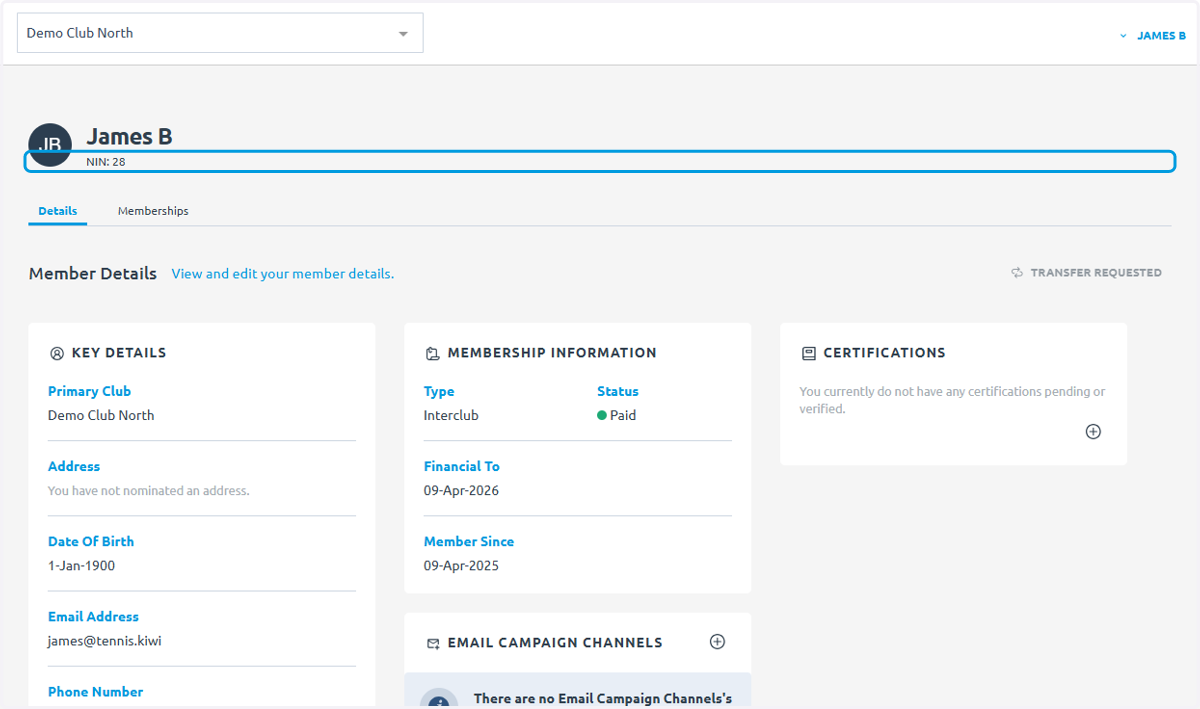Click the 'no Email Campaign Channels' notice text

point(603,698)
